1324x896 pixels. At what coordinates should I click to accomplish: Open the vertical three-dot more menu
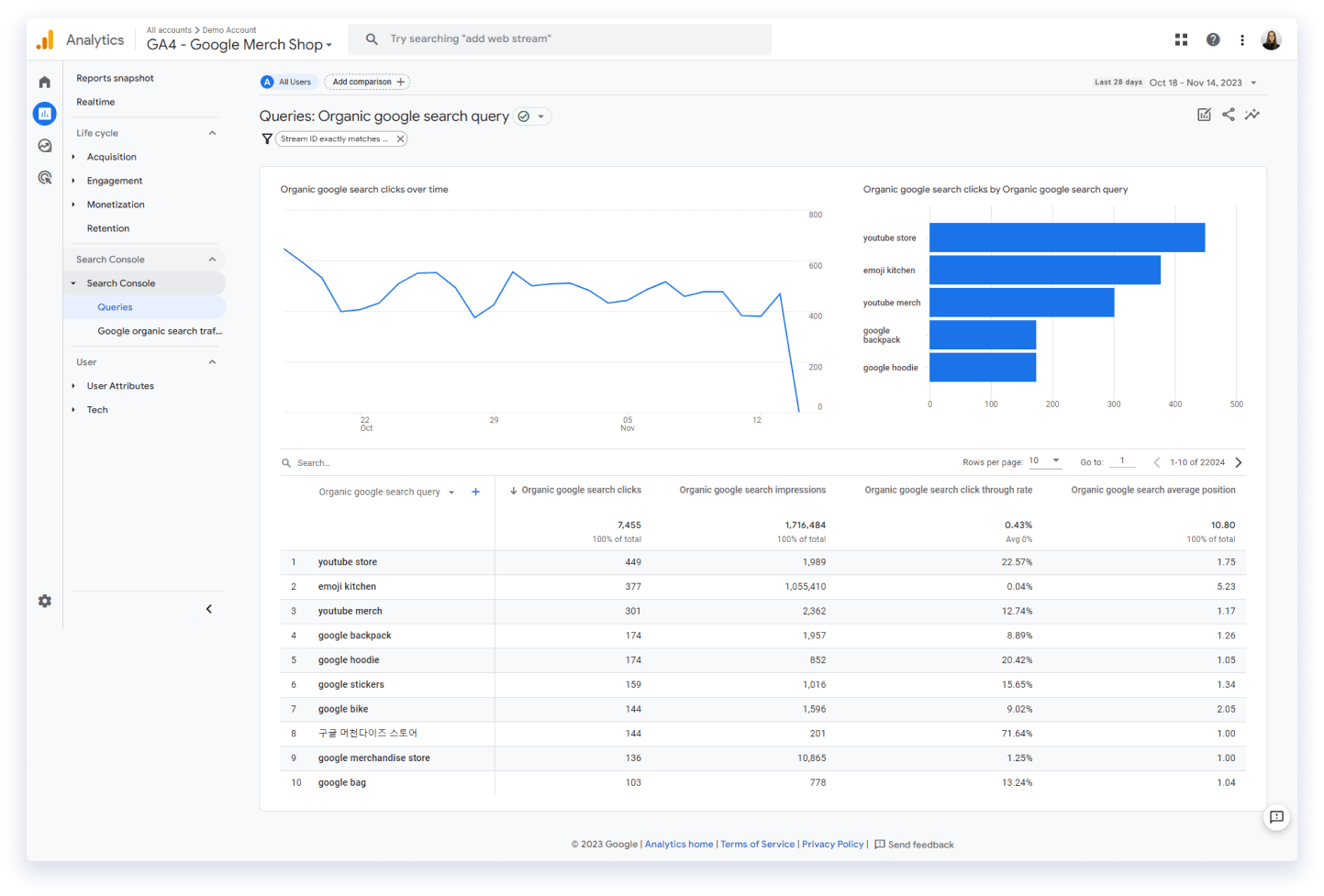[x=1242, y=39]
